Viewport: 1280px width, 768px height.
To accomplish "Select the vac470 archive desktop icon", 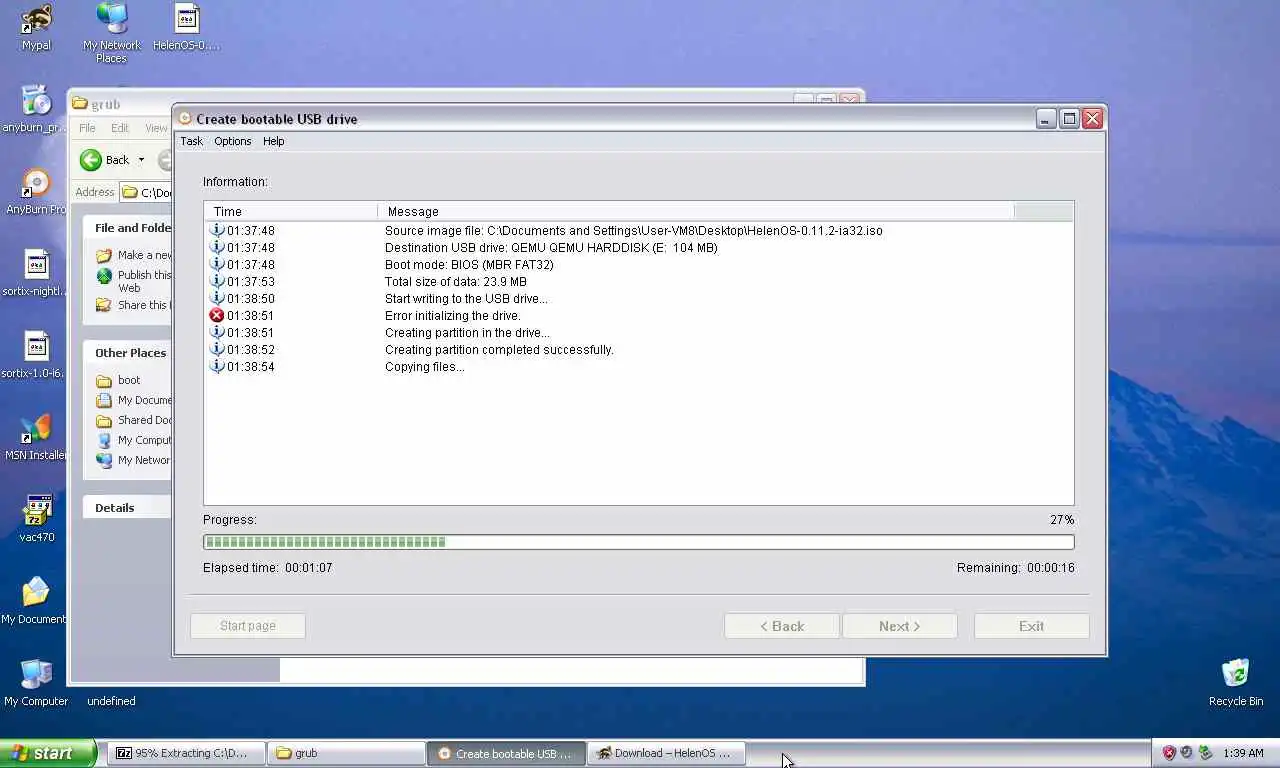I will tap(36, 519).
